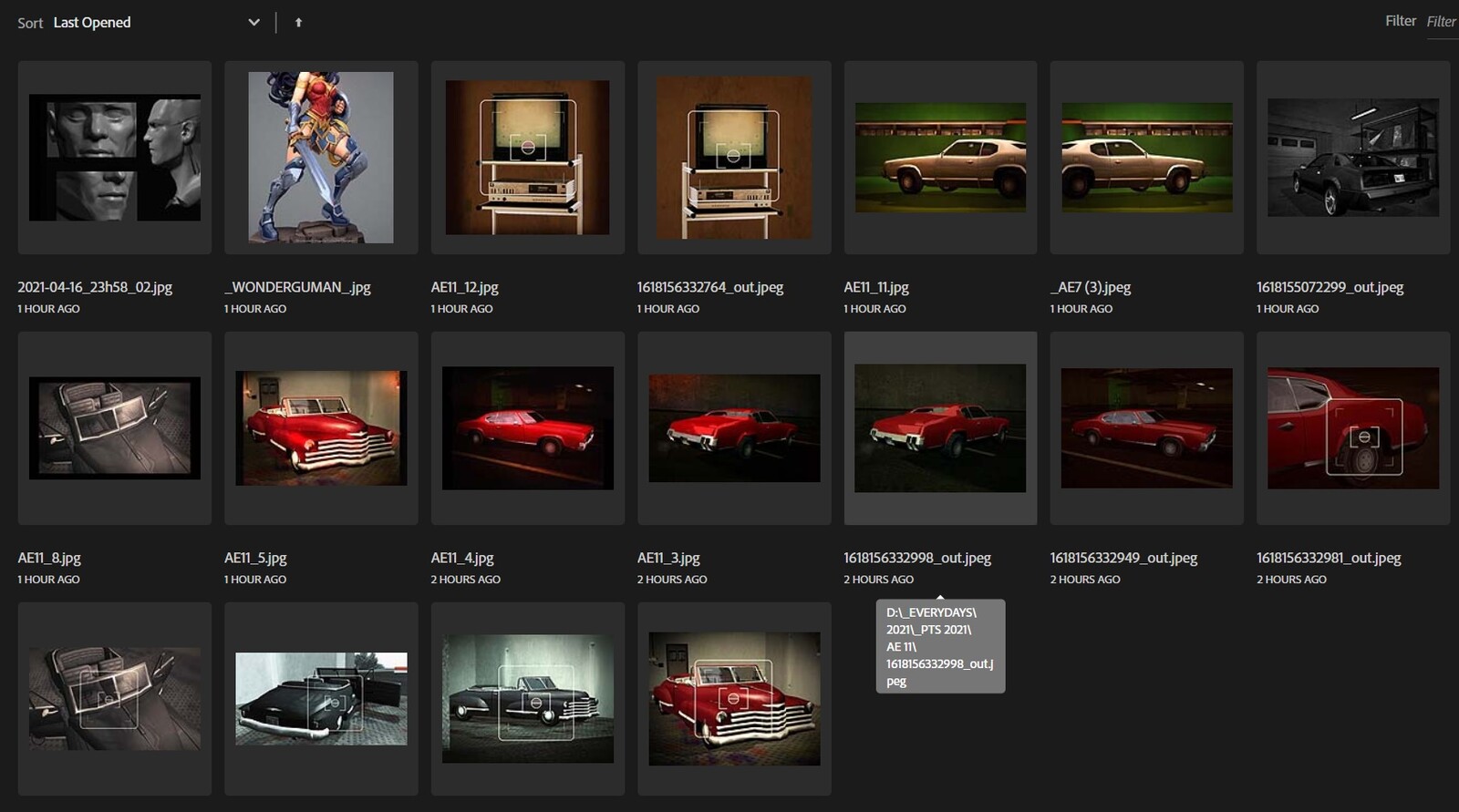Select the 1618155072299_out.jpeg thumbnail

(1353, 158)
